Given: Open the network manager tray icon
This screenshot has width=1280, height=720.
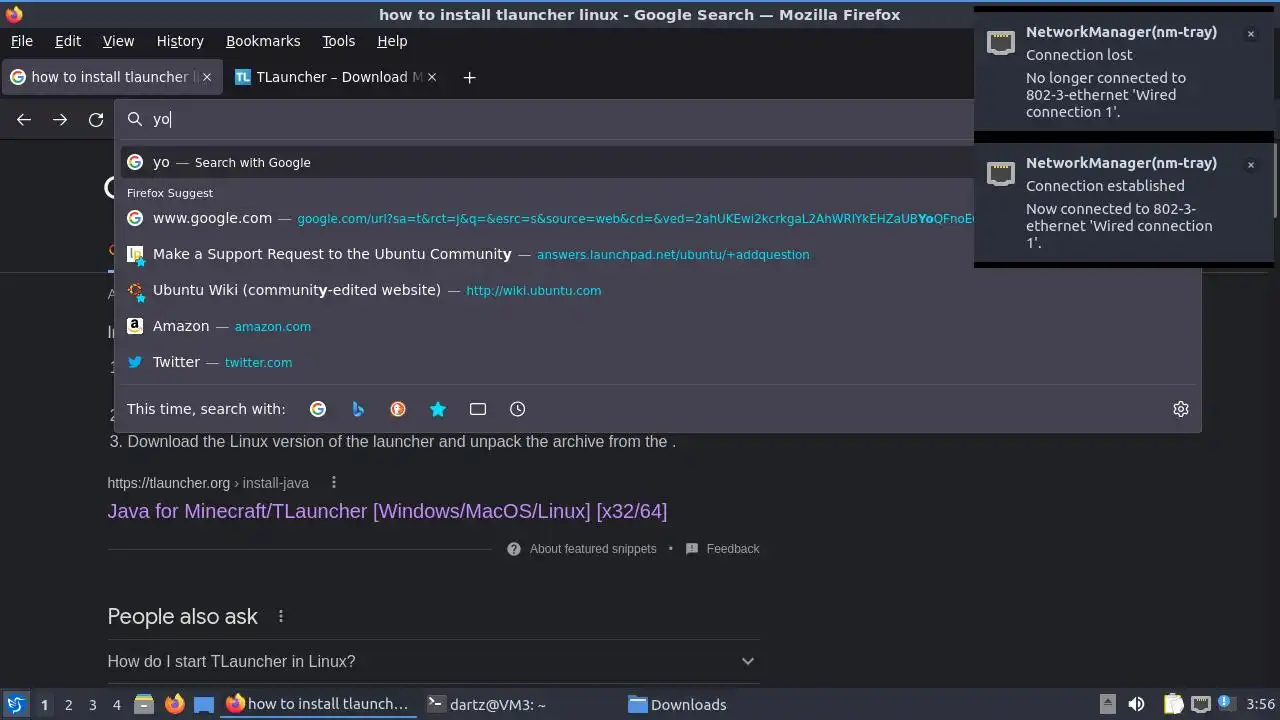Looking at the screenshot, I should [x=1201, y=704].
